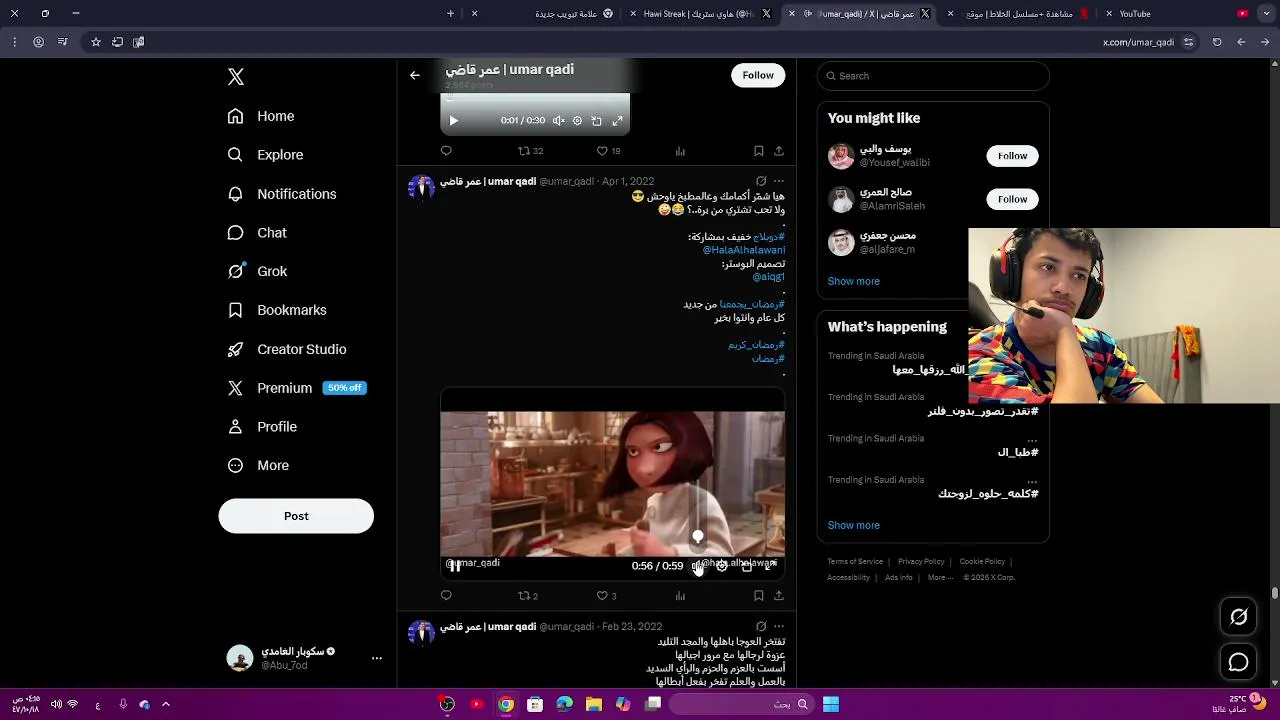Open settings gear on the 0:30 video
Screen dimensions: 1280x720
577,121
